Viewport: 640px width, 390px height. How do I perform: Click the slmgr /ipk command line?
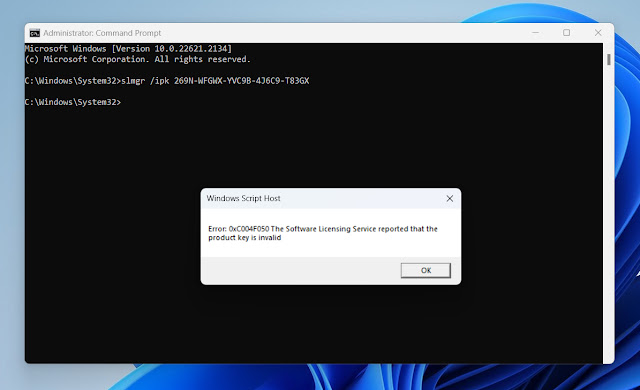coord(167,81)
